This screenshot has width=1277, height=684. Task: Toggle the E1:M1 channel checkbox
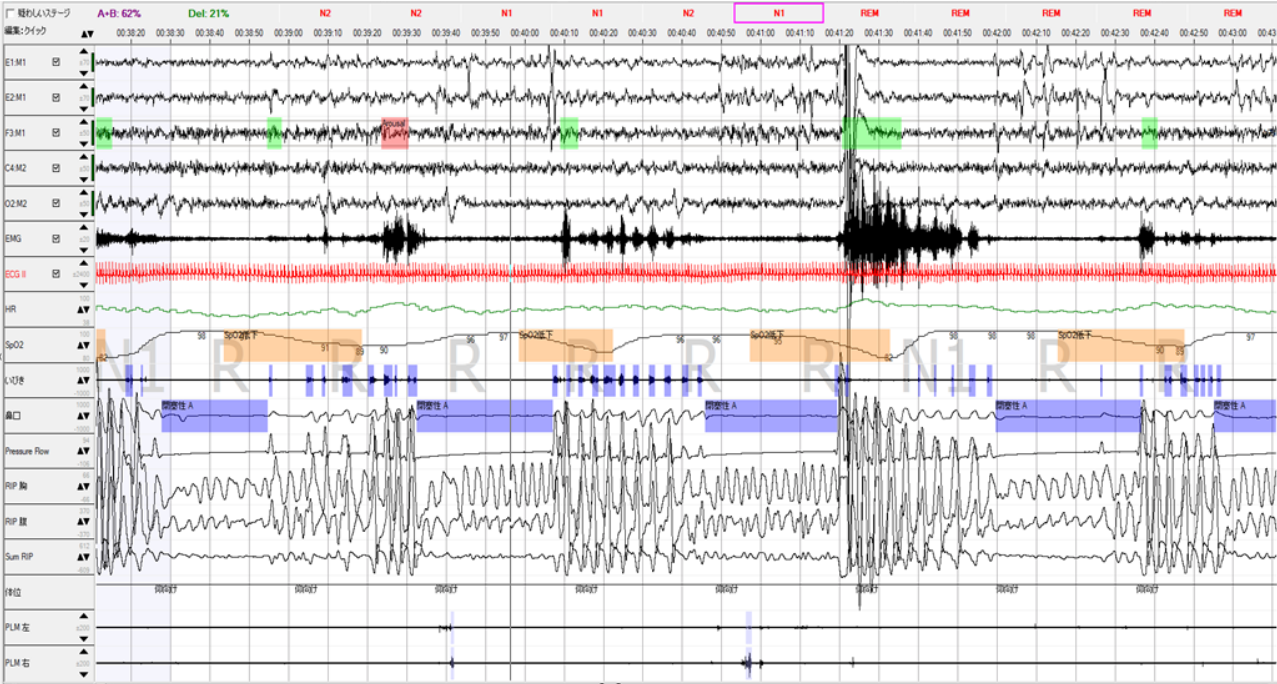pyautogui.click(x=56, y=62)
